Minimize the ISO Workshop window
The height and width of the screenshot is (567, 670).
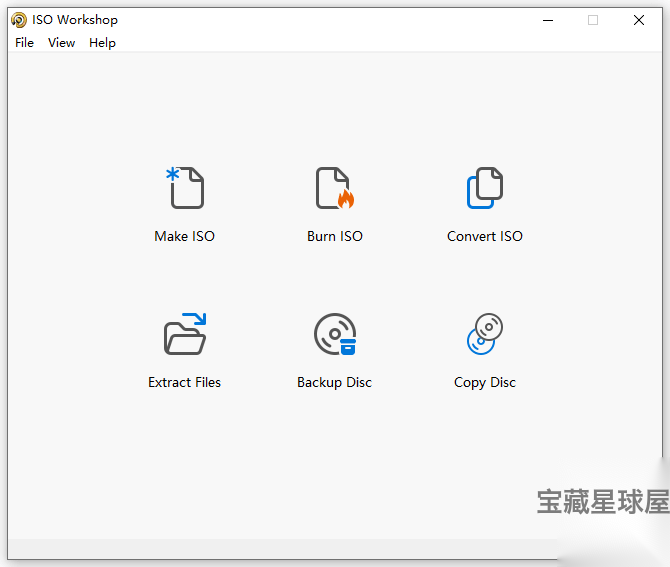[548, 20]
